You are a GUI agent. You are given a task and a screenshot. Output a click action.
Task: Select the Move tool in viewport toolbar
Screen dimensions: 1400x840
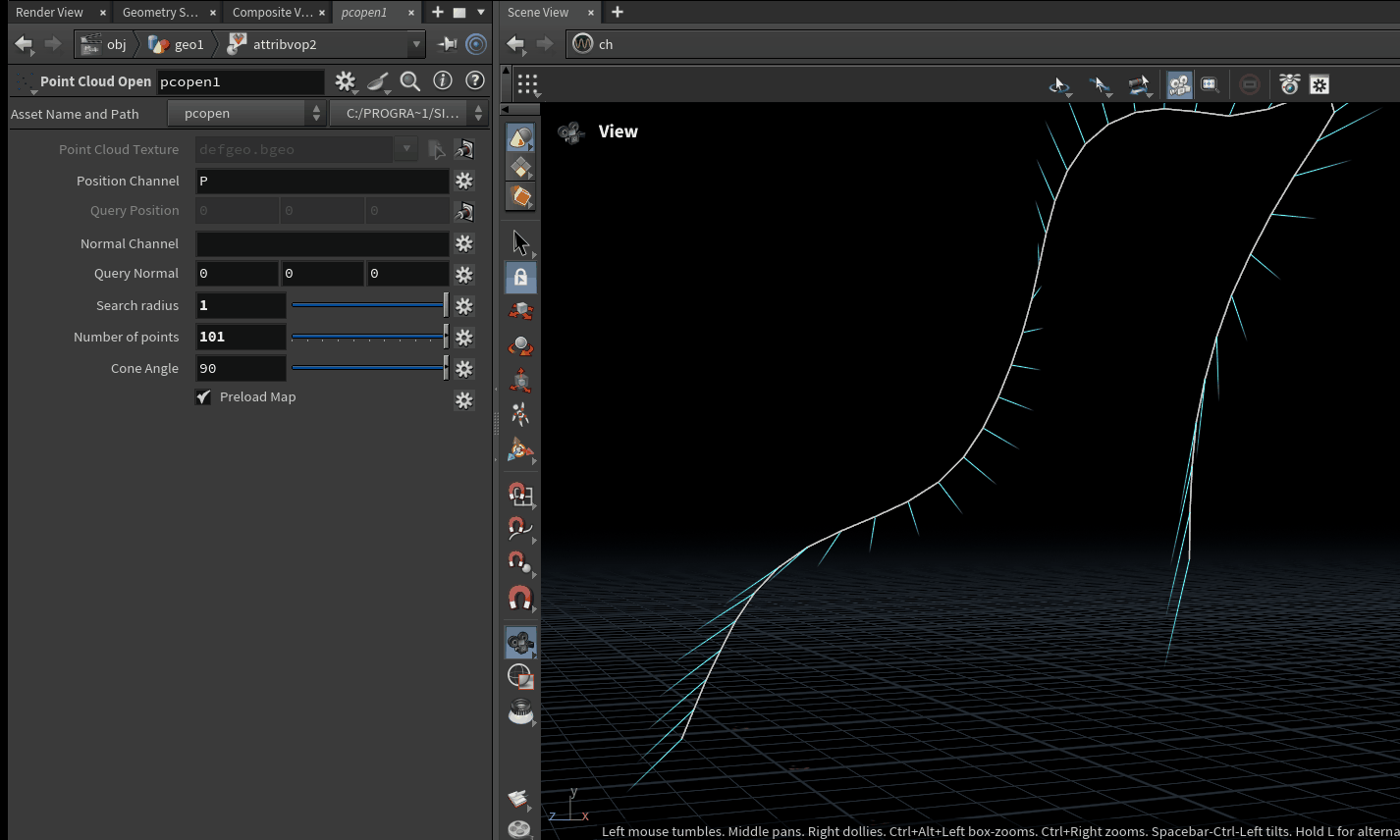point(520,311)
